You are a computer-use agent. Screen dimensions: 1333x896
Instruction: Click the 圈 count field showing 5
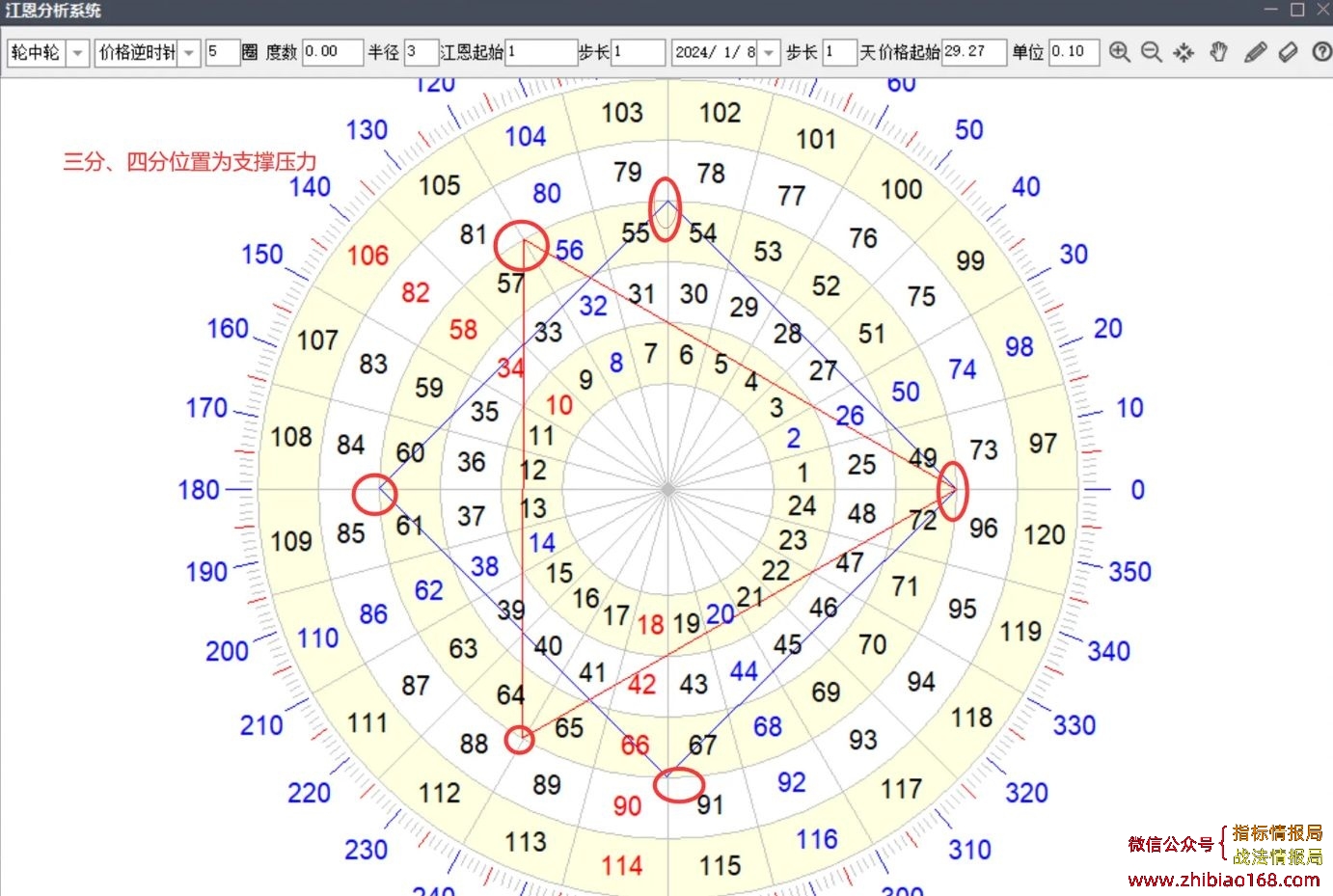point(222,52)
